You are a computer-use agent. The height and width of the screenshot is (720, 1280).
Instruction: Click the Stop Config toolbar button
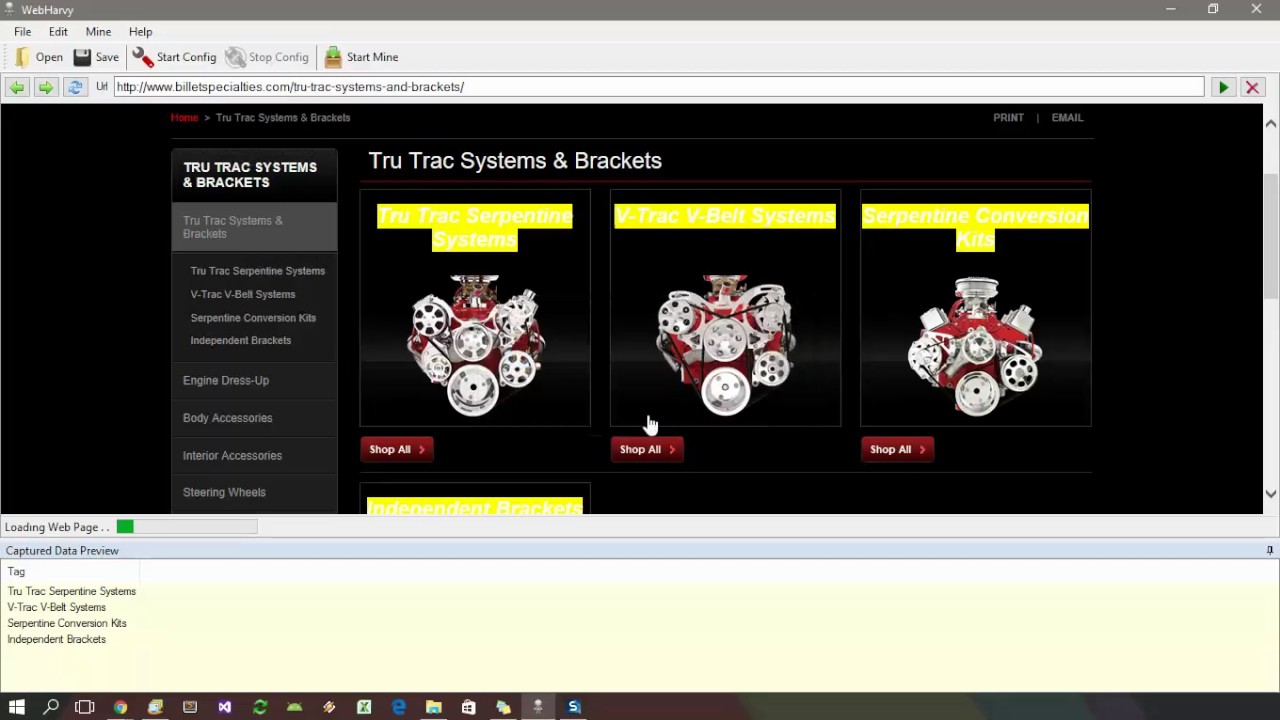[267, 57]
